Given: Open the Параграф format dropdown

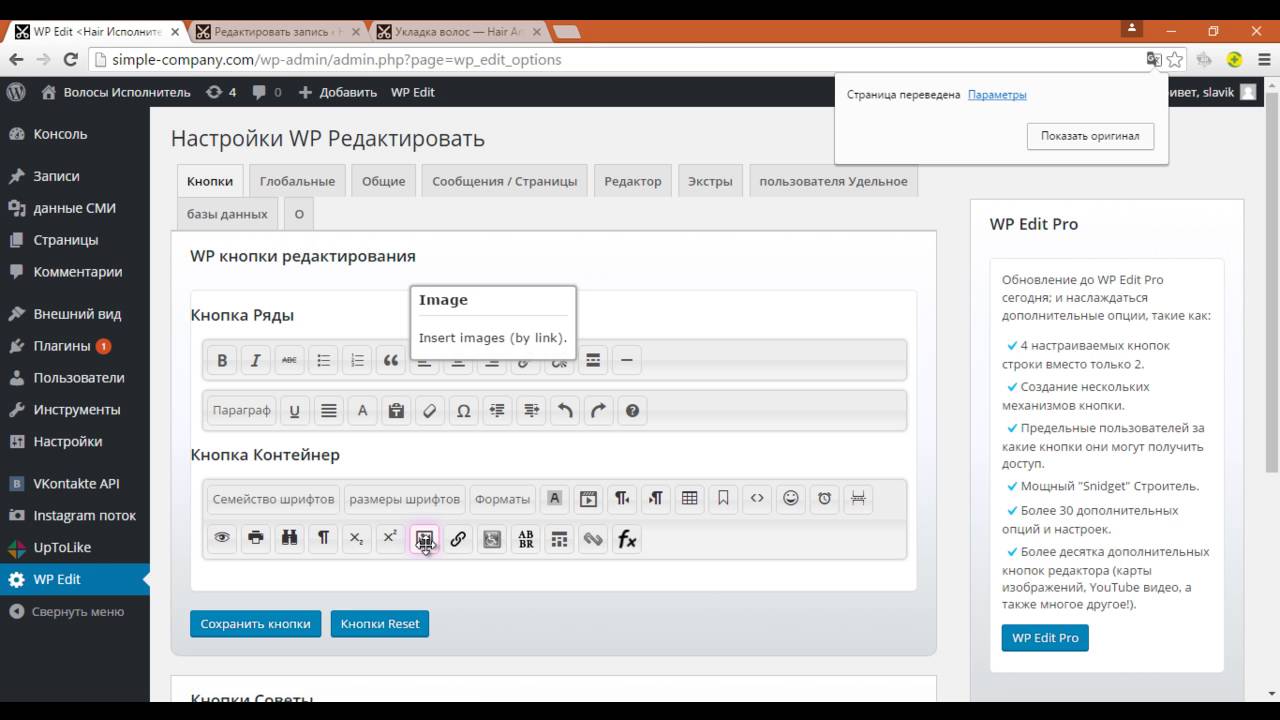Looking at the screenshot, I should click(241, 411).
